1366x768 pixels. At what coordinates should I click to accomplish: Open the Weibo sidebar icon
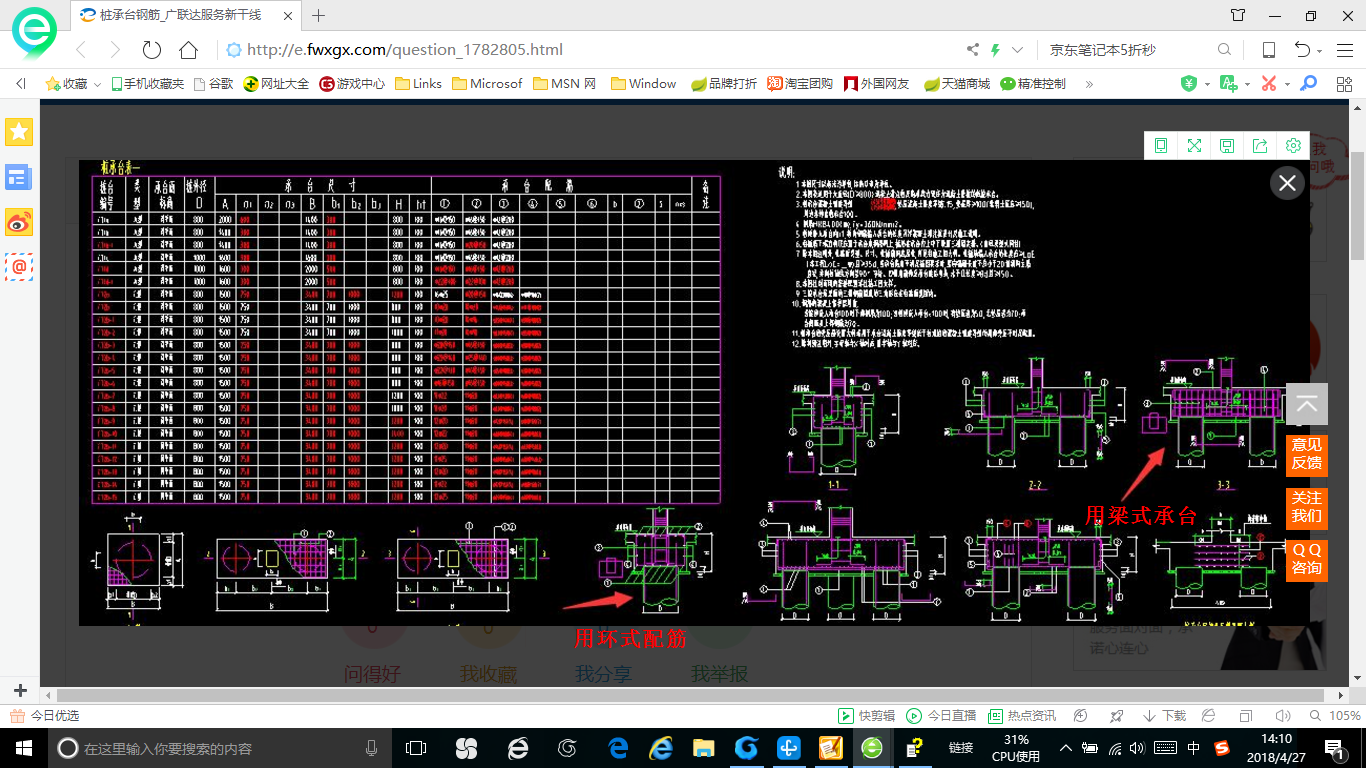click(x=20, y=223)
